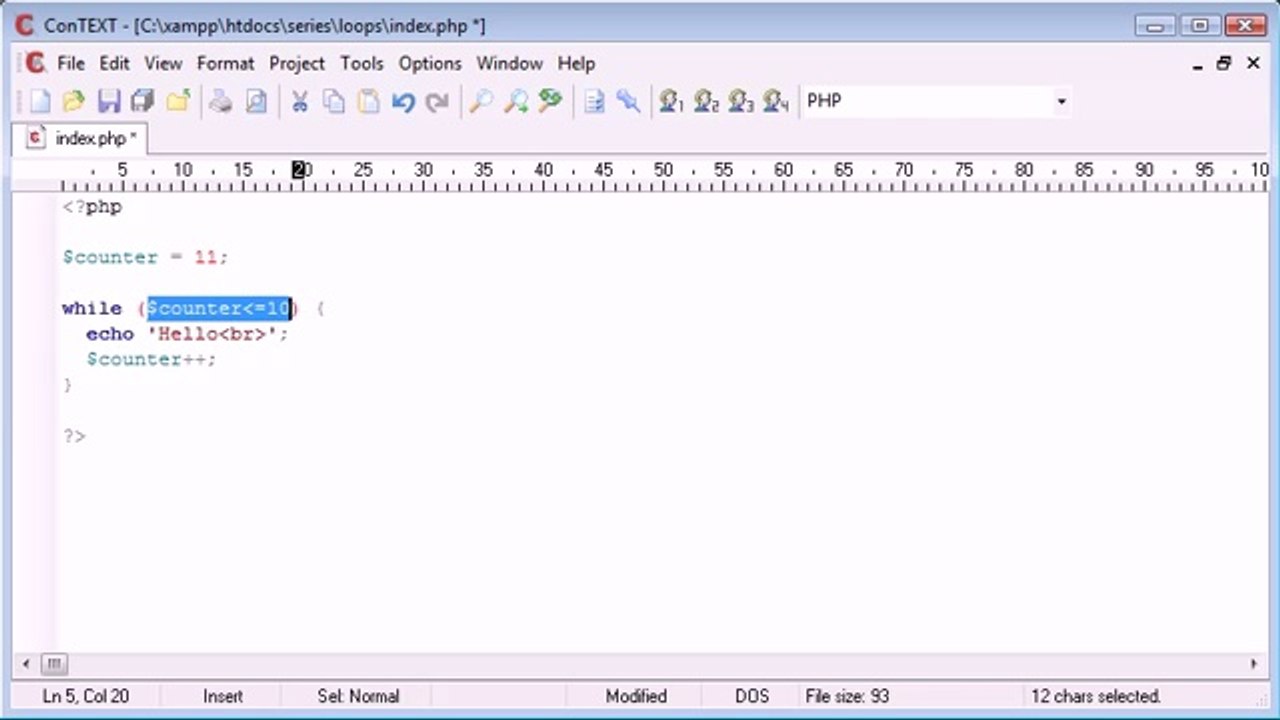
Task: Open the Tools menu
Action: [x=361, y=63]
